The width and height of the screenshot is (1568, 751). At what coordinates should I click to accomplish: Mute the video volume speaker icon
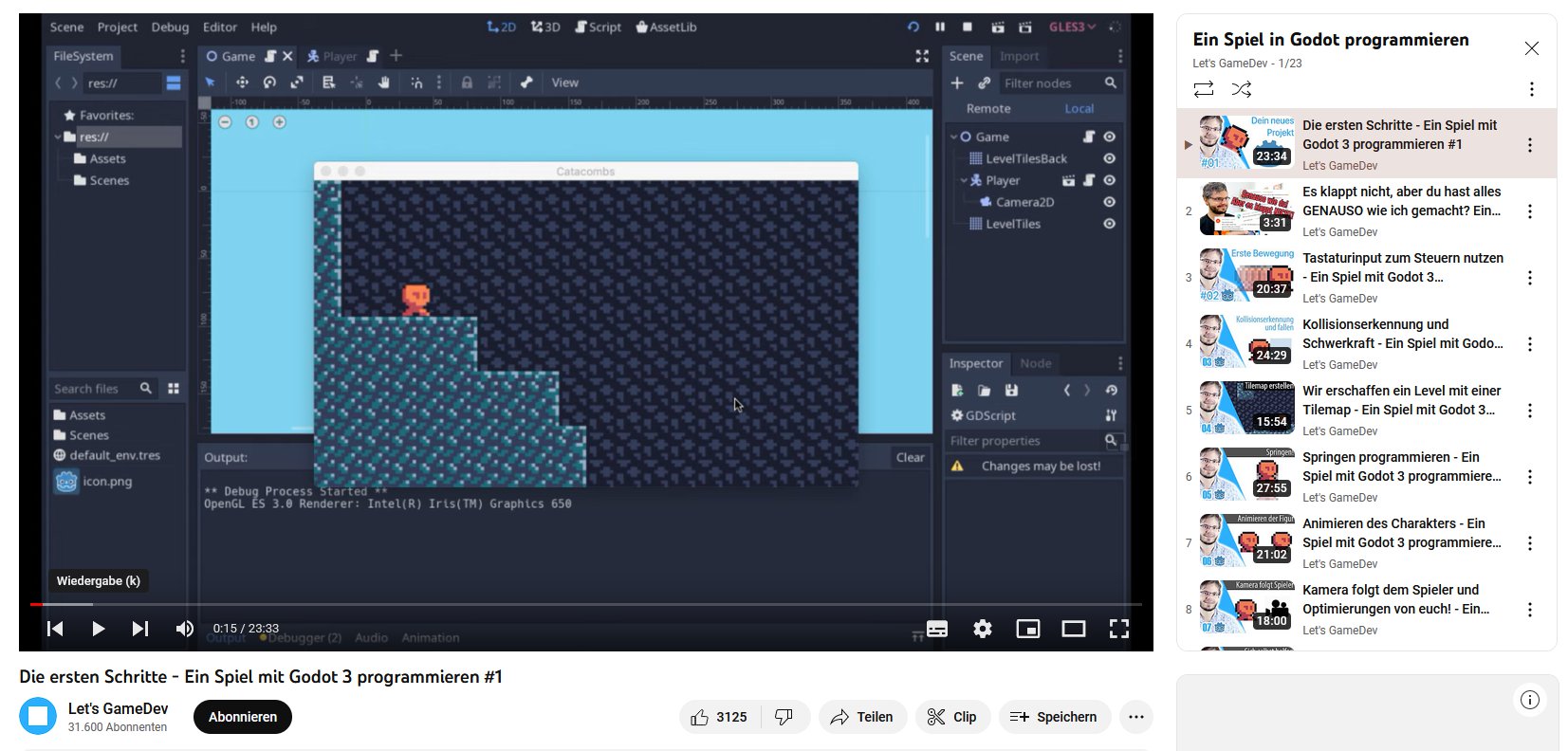[x=185, y=629]
